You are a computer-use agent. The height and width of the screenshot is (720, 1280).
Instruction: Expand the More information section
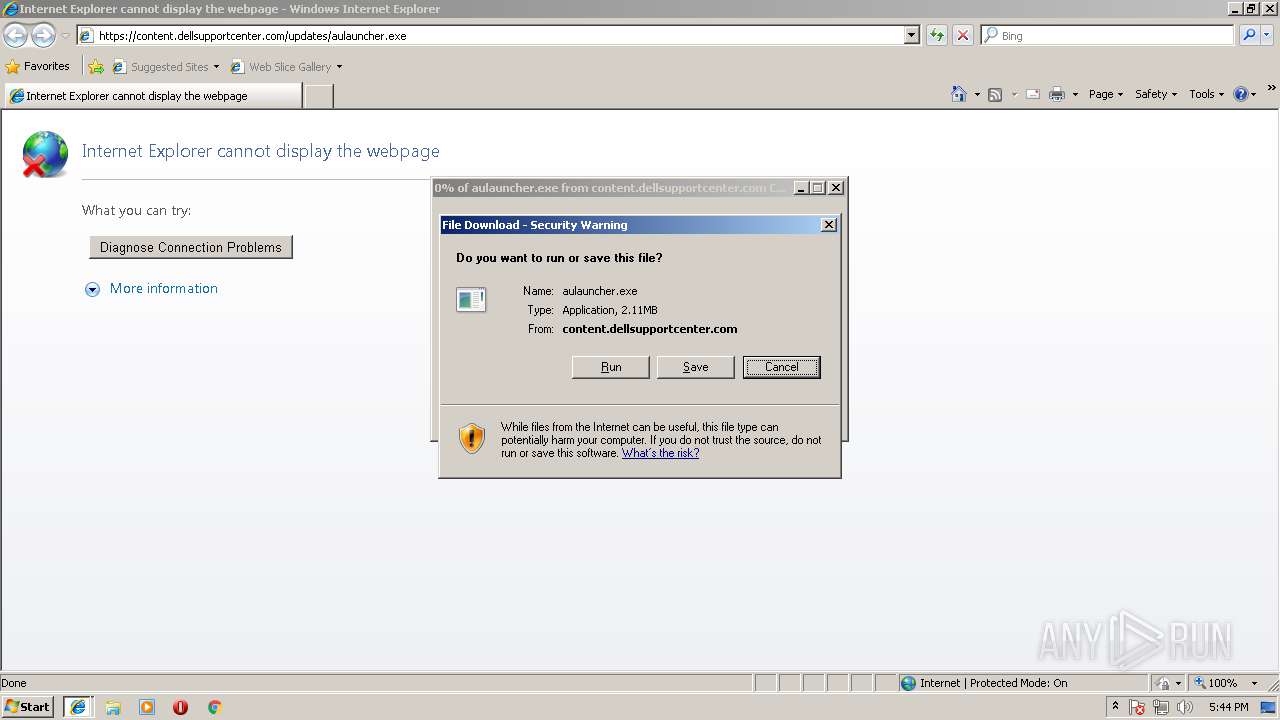(x=151, y=289)
